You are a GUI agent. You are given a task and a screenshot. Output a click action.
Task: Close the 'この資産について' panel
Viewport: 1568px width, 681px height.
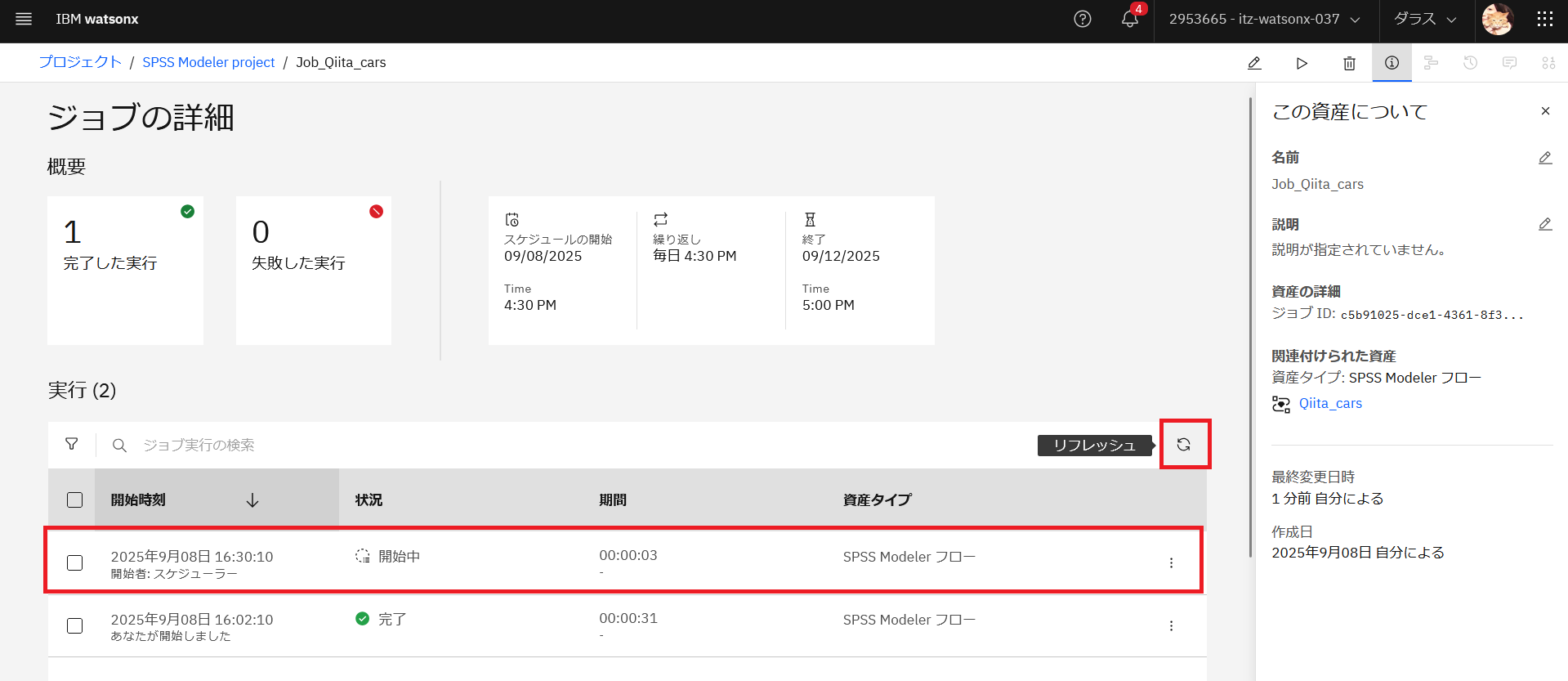(1545, 111)
